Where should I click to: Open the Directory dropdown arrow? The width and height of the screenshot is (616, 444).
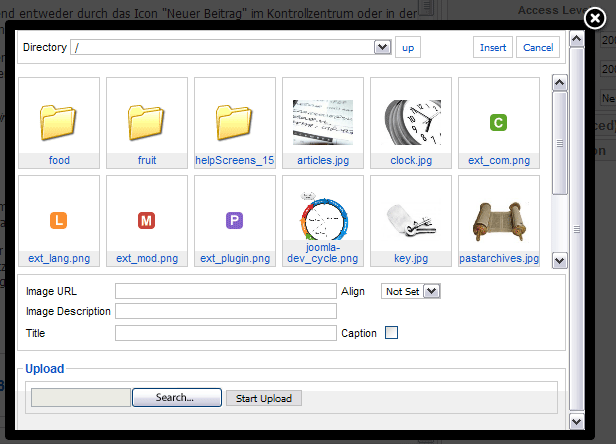(382, 48)
